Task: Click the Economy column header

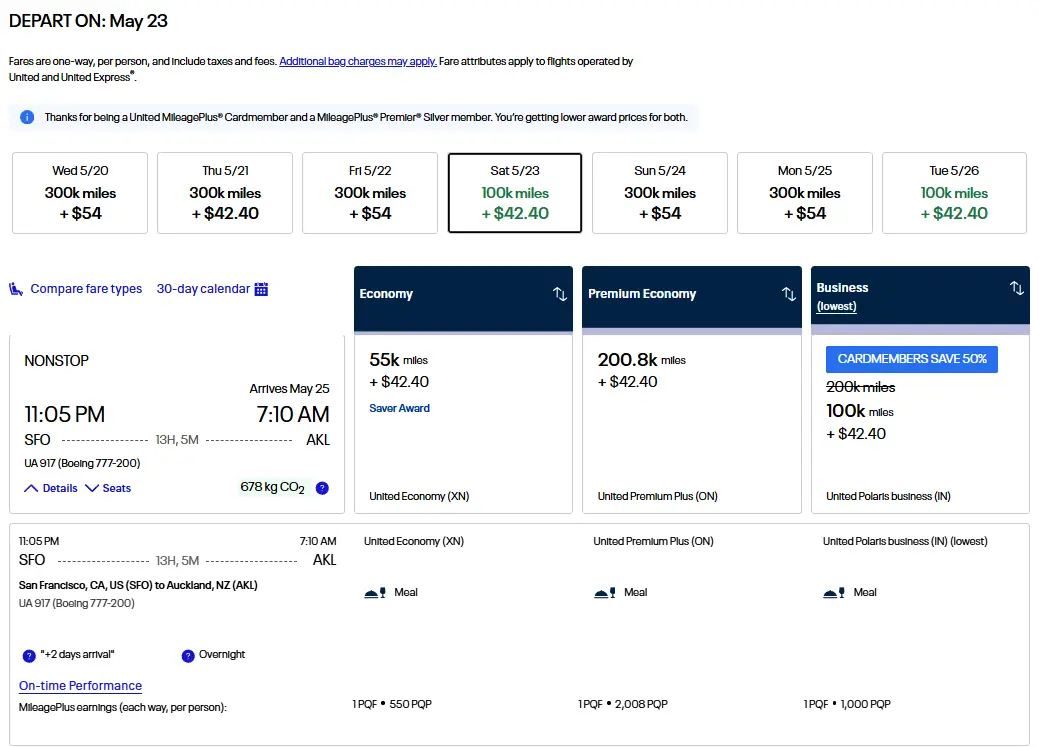Action: (463, 298)
